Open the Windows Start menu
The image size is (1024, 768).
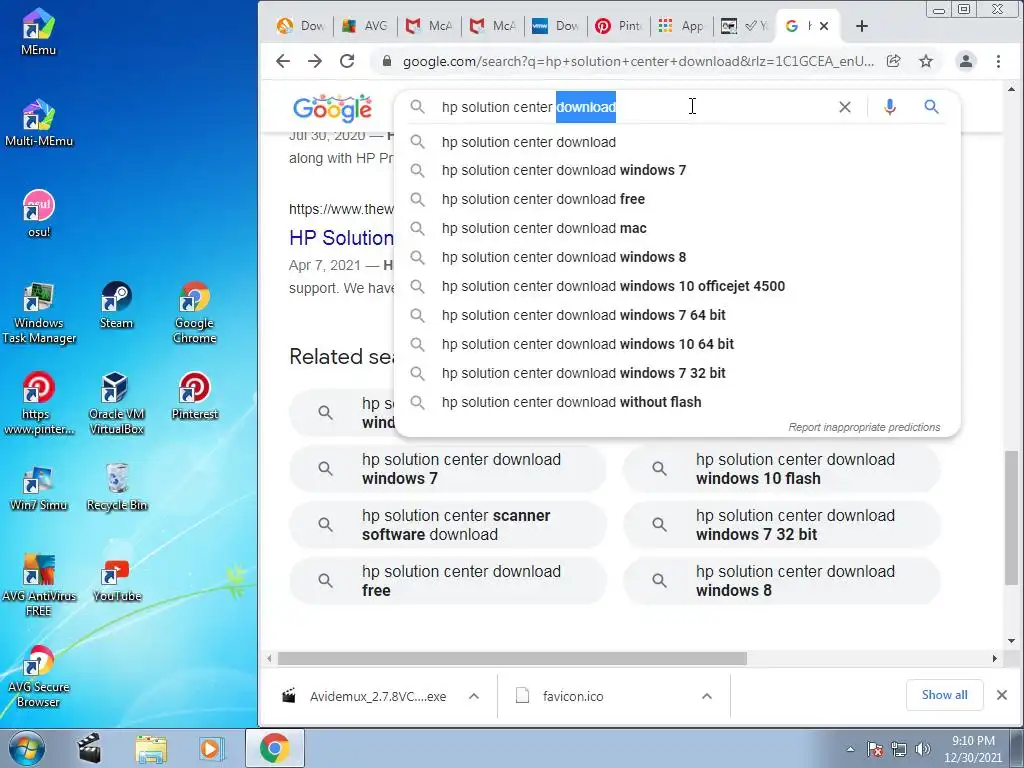pyautogui.click(x=25, y=748)
